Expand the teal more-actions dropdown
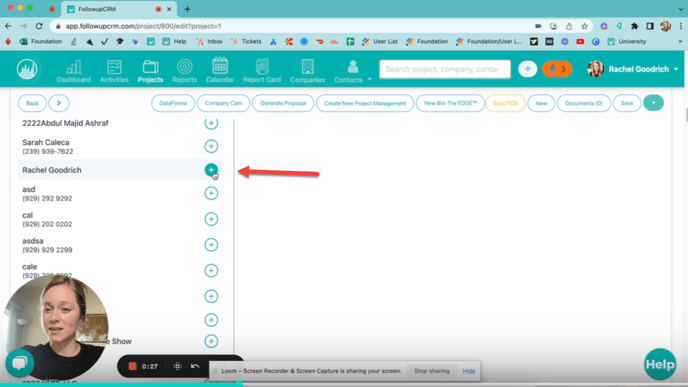 coord(653,103)
